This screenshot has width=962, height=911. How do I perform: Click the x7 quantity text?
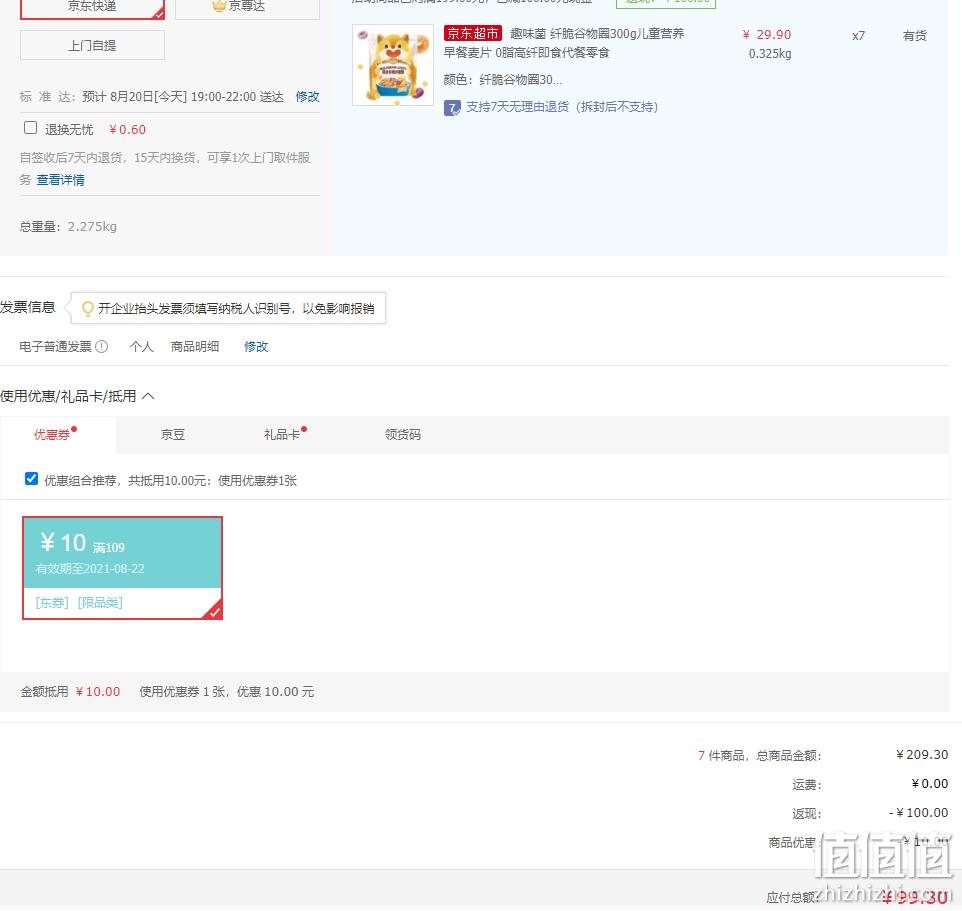[x=858, y=36]
